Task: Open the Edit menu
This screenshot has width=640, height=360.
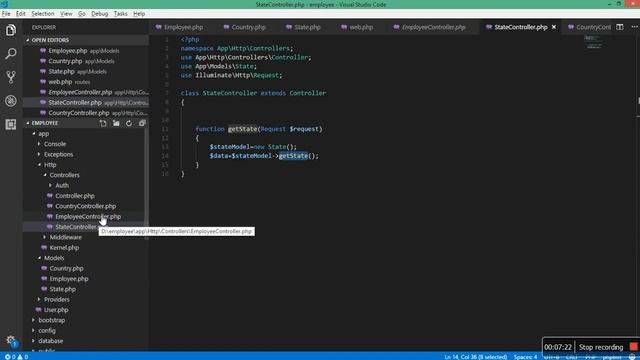Action: coord(20,13)
